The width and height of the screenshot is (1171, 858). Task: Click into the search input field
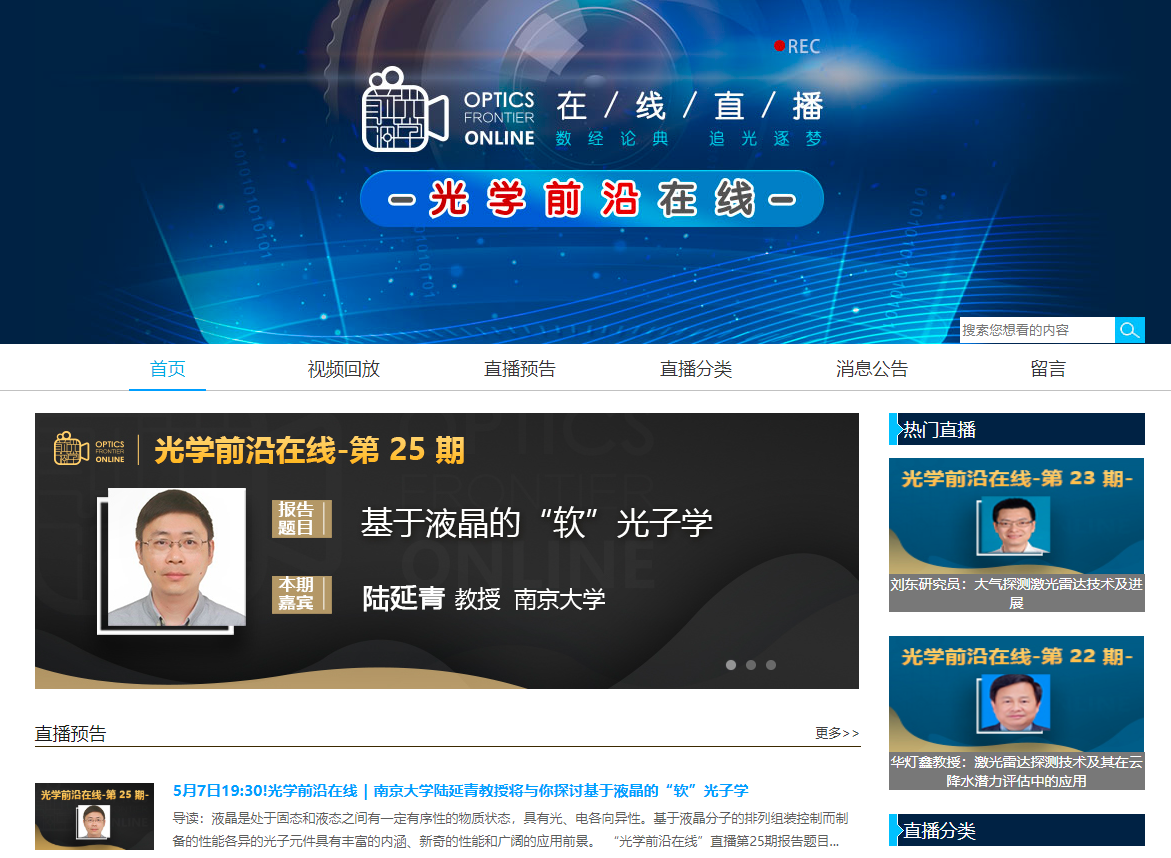pyautogui.click(x=1036, y=330)
